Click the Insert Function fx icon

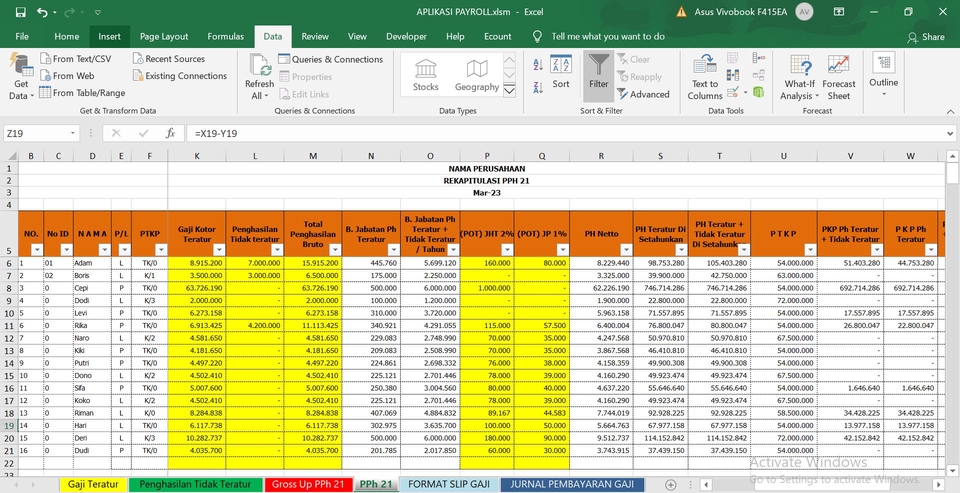tap(171, 134)
